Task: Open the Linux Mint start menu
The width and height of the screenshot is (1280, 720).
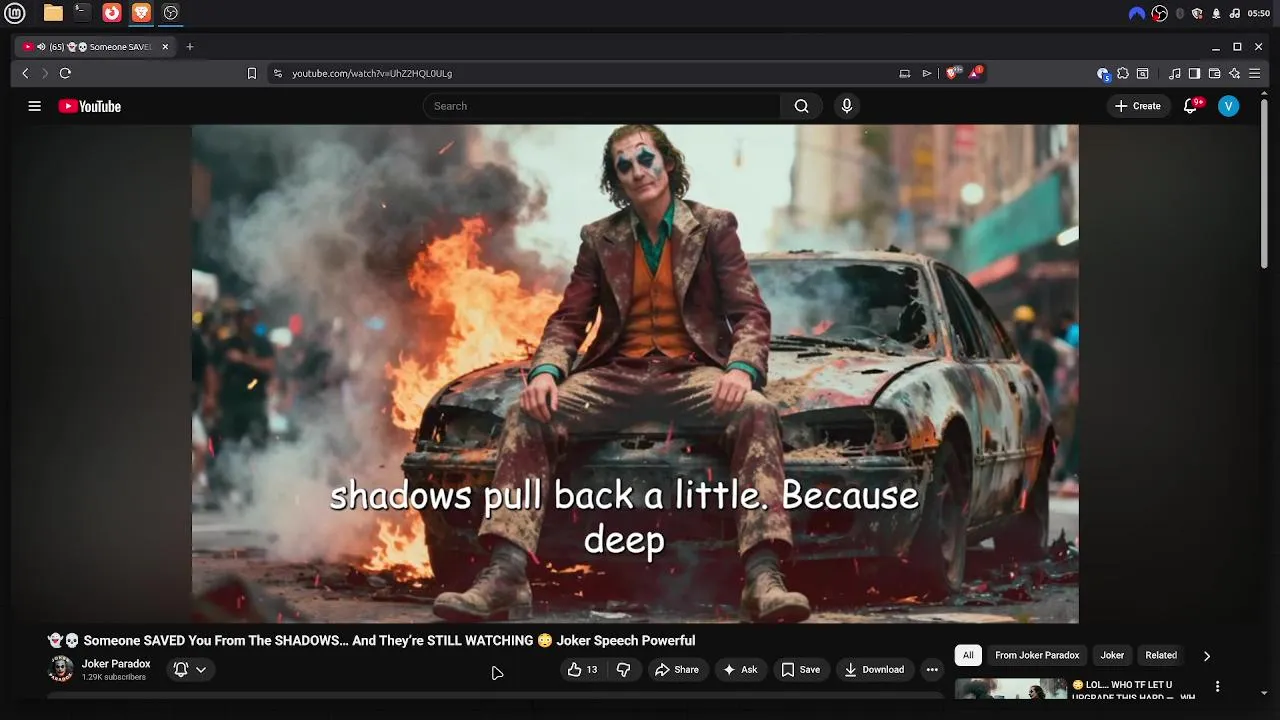Action: [15, 13]
